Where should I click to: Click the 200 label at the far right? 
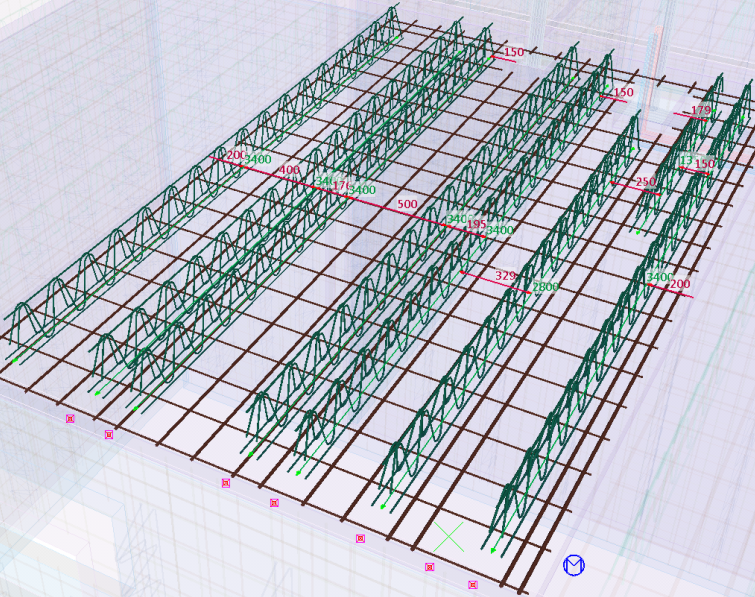[680, 284]
